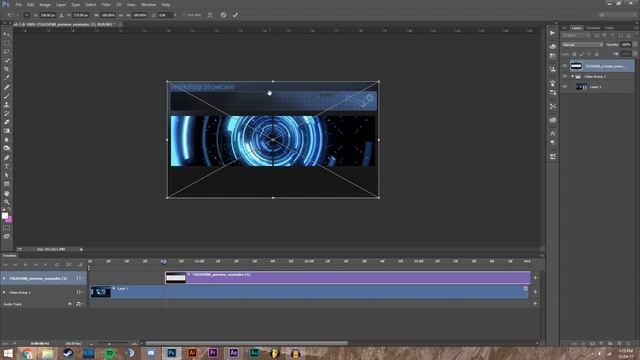The width and height of the screenshot is (640, 360).
Task: Select the Eraser tool
Action: [x=7, y=122]
